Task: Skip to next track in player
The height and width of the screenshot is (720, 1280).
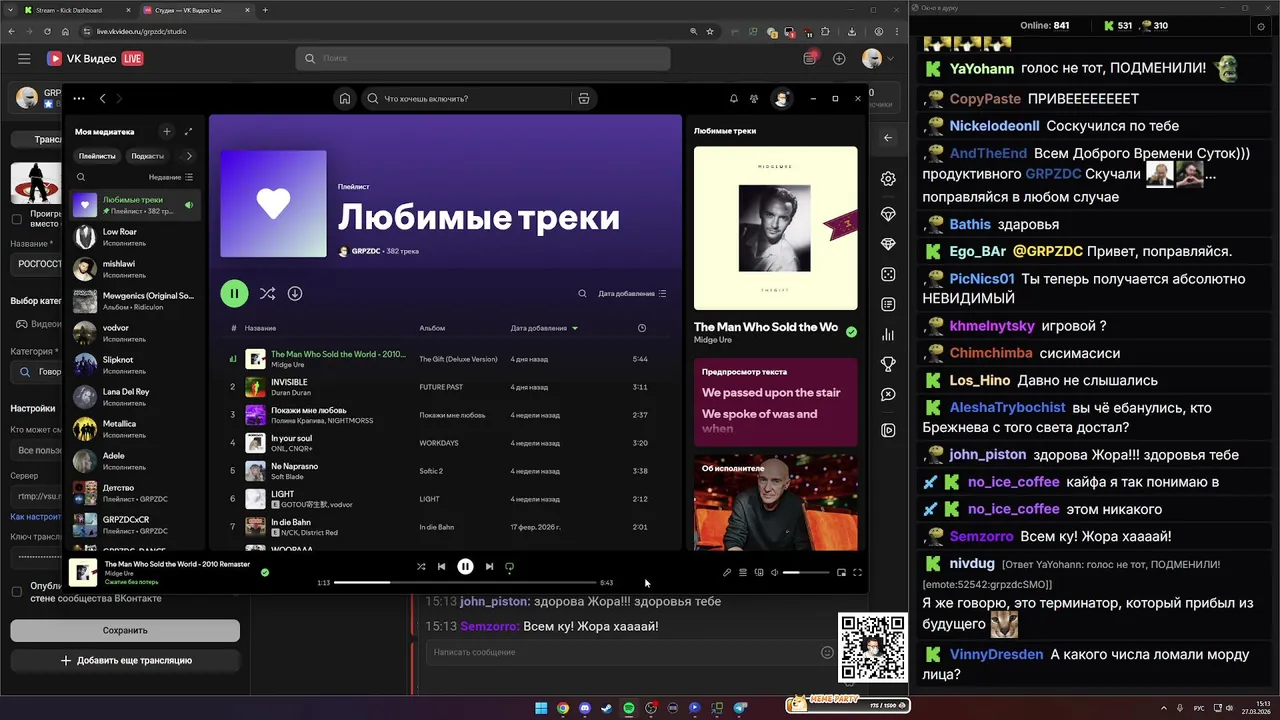Action: click(489, 566)
